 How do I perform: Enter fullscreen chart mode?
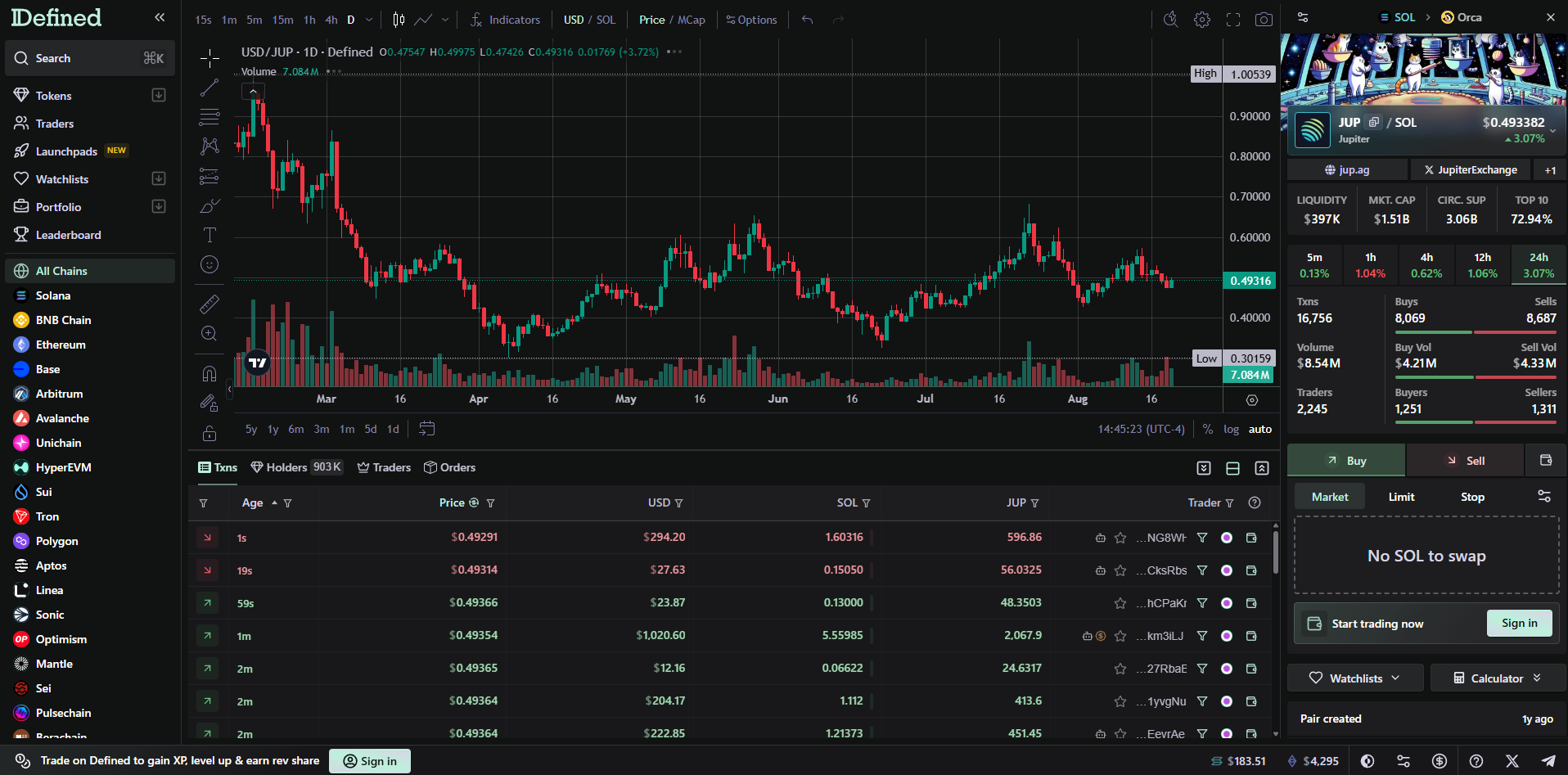click(1232, 20)
